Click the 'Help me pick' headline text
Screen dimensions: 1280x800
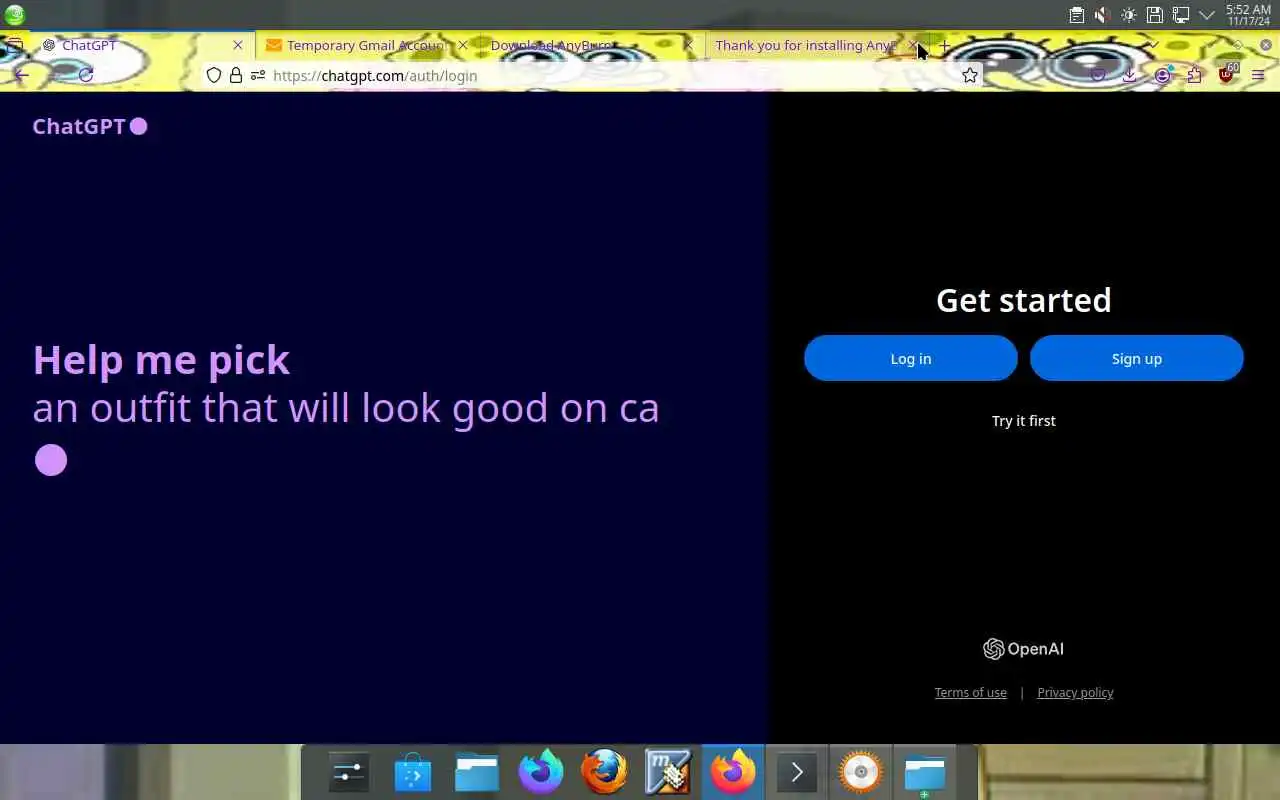[x=161, y=360]
